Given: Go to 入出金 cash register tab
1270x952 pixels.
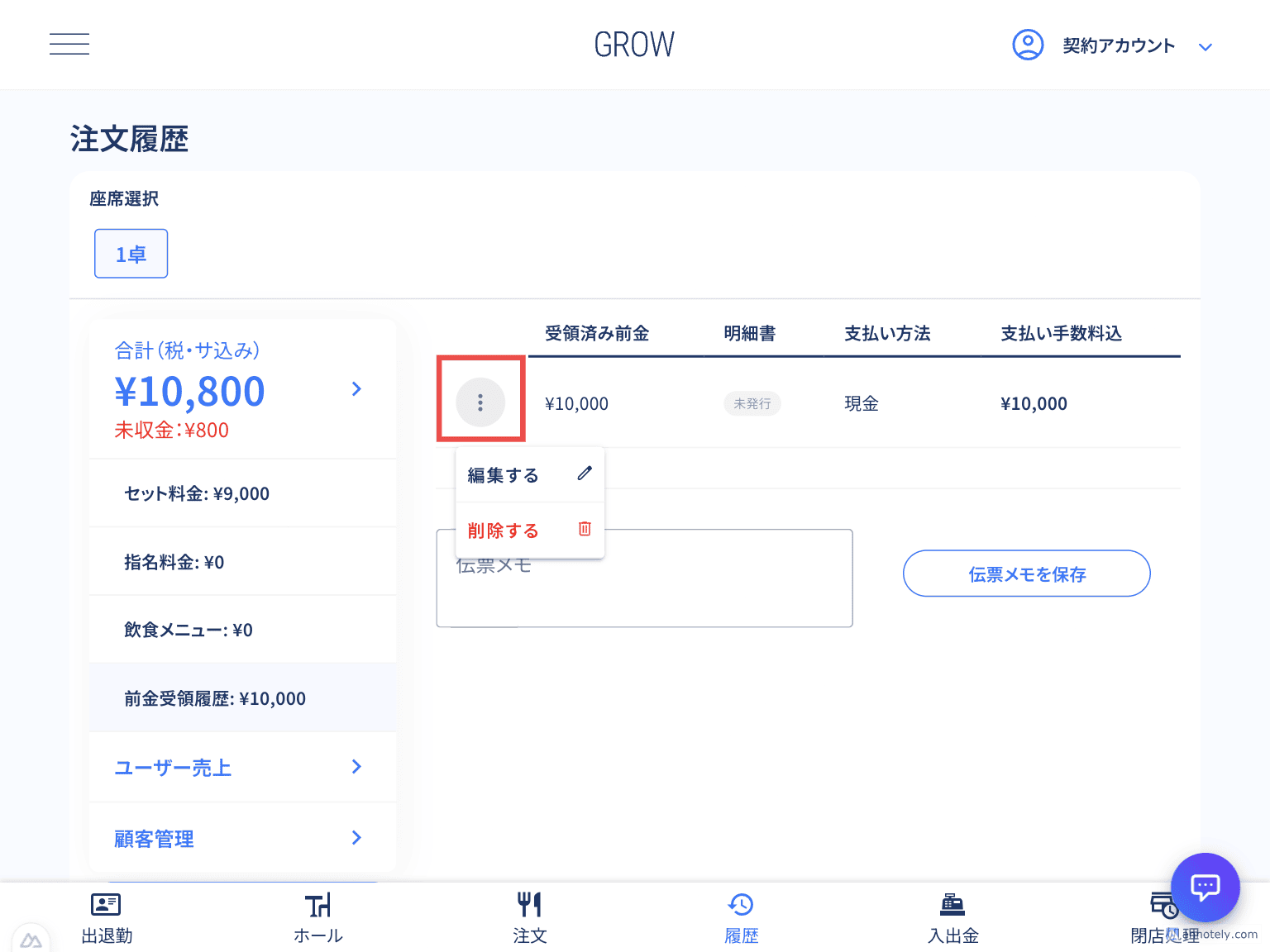Looking at the screenshot, I should [952, 918].
